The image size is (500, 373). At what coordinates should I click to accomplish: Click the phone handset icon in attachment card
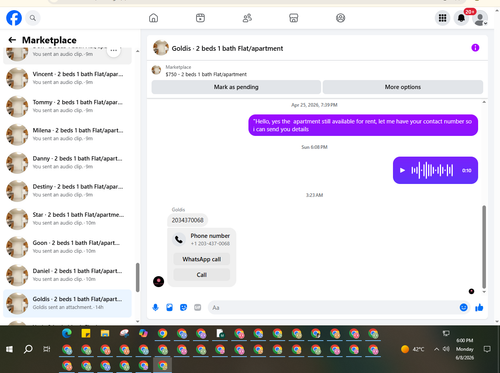179,239
